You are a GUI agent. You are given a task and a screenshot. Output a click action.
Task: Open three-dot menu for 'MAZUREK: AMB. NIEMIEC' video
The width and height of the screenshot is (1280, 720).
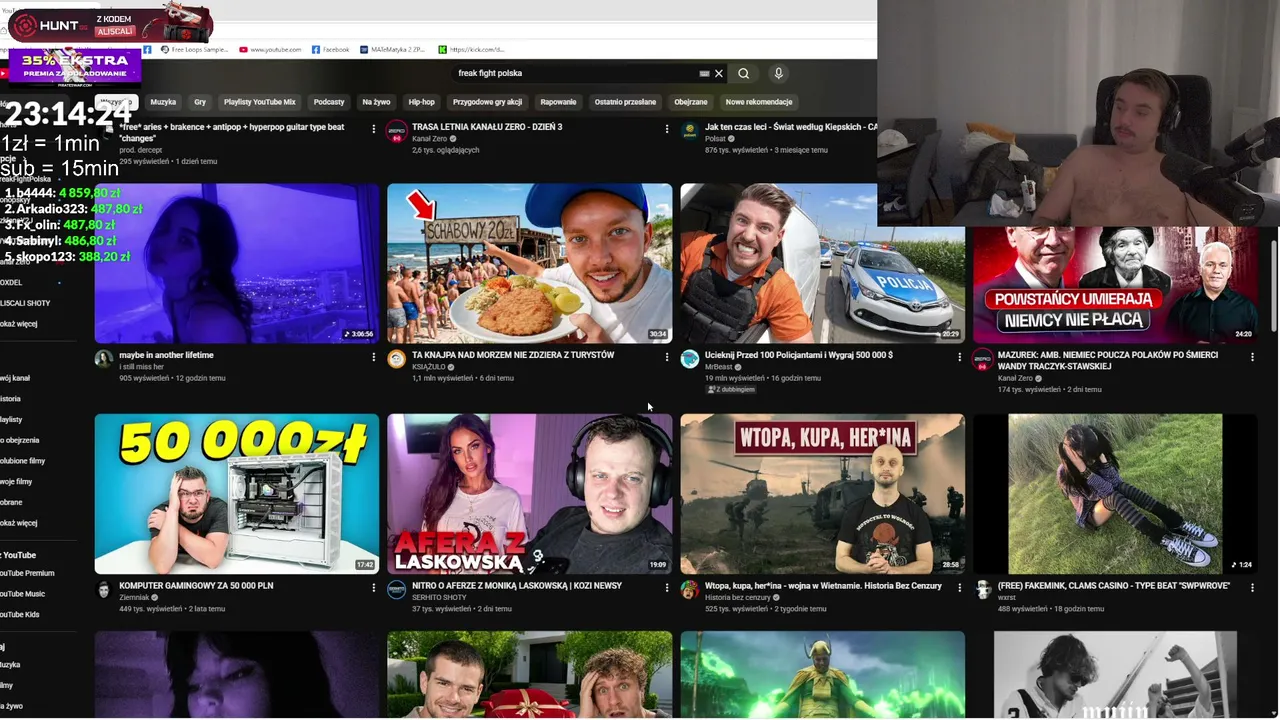(1252, 356)
